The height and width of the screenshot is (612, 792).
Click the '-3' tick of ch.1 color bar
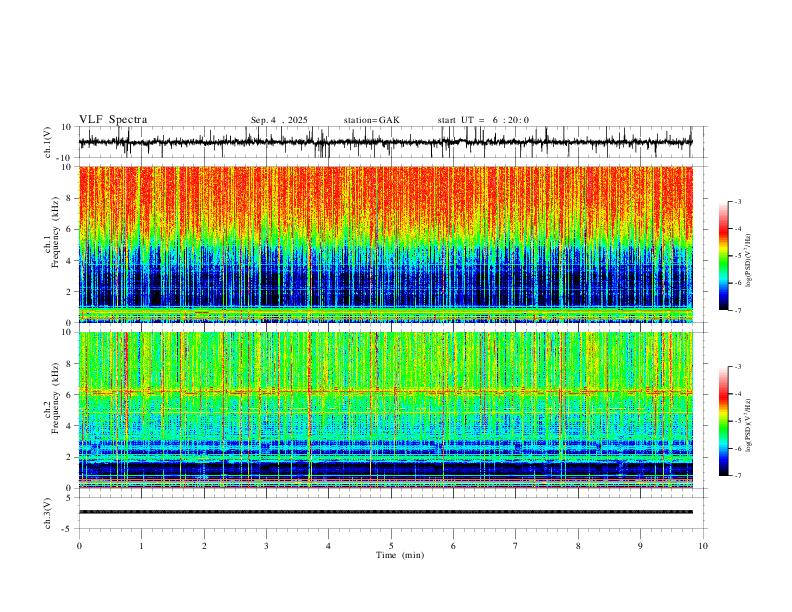point(737,201)
